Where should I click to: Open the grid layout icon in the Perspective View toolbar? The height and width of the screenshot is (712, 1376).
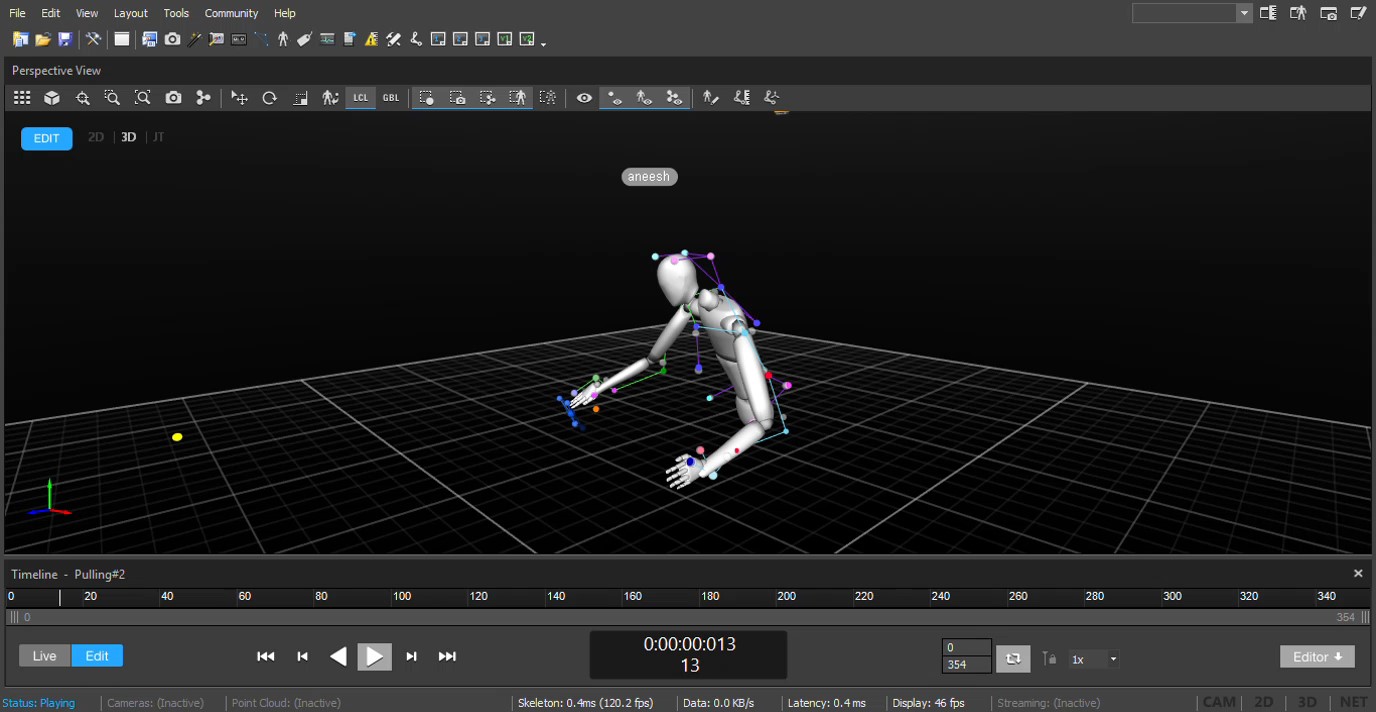tap(22, 98)
